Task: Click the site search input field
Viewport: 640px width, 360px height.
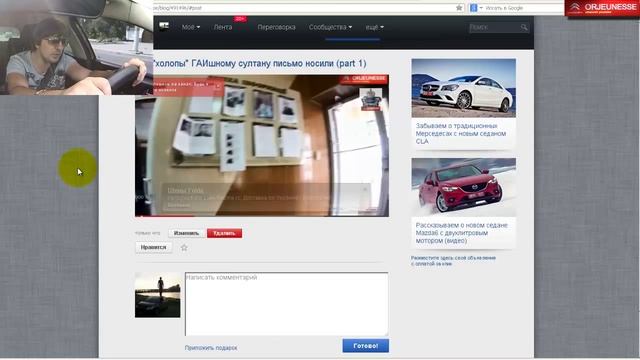Action: 494,27
